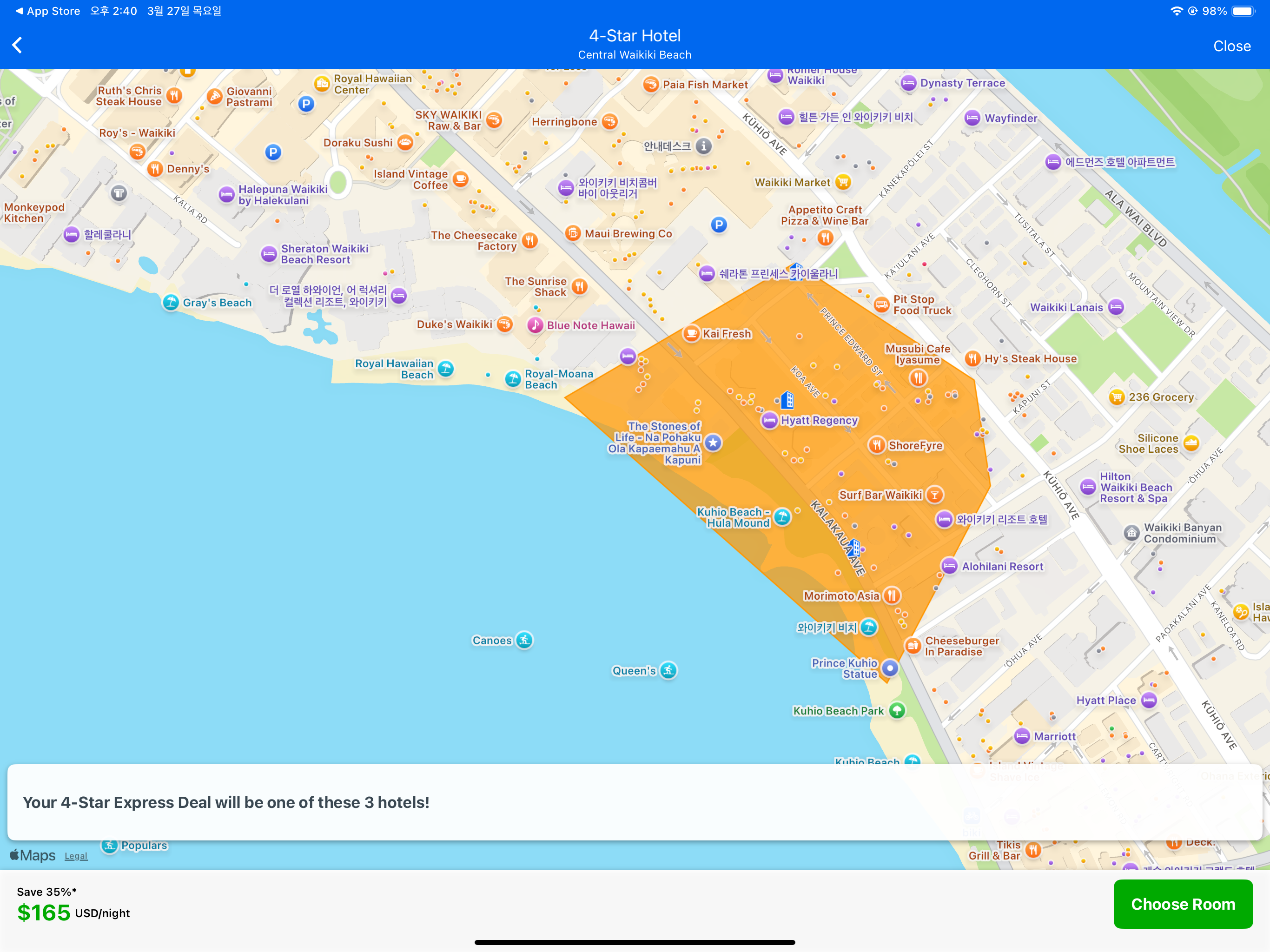Tap Cheeseburger In Paradise icon
1270x952 pixels.
pos(913,646)
